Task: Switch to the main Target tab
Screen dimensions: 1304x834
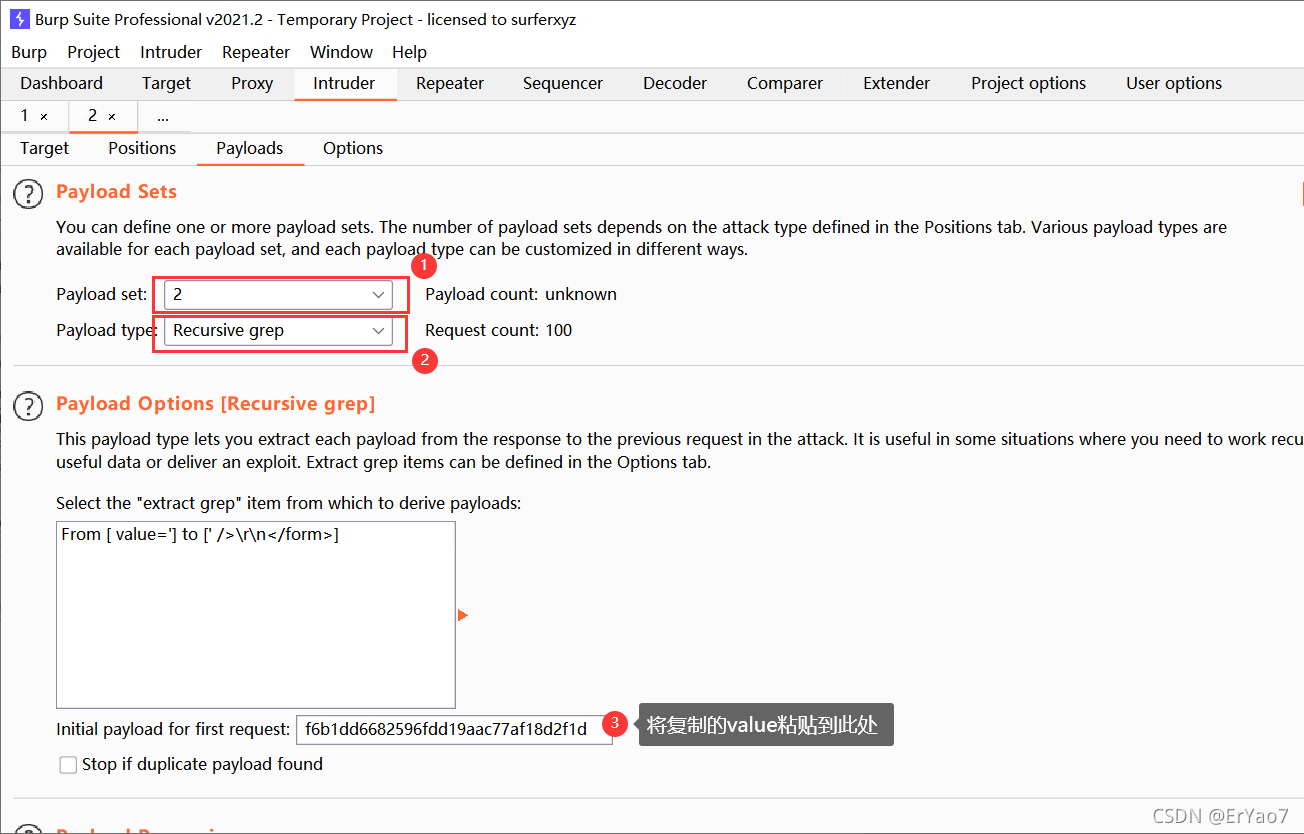Action: pyautogui.click(x=166, y=84)
